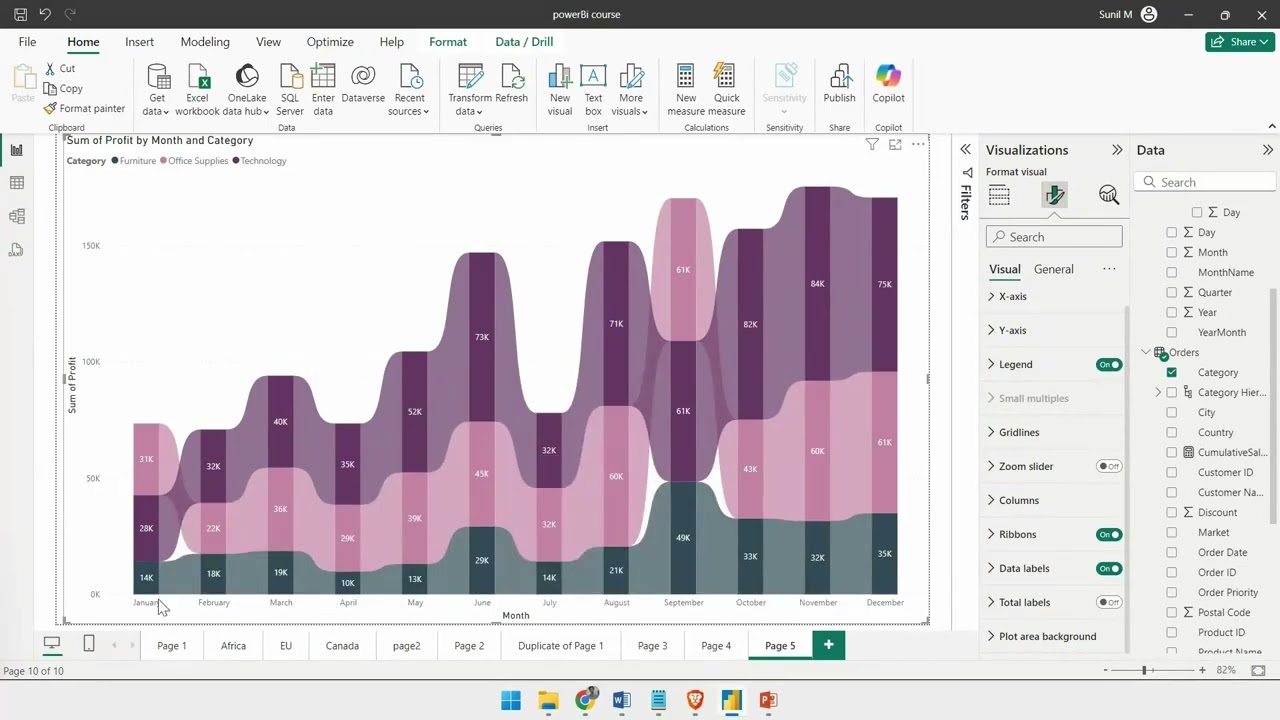
Task: Switch to General formatting tab
Action: pyautogui.click(x=1053, y=269)
